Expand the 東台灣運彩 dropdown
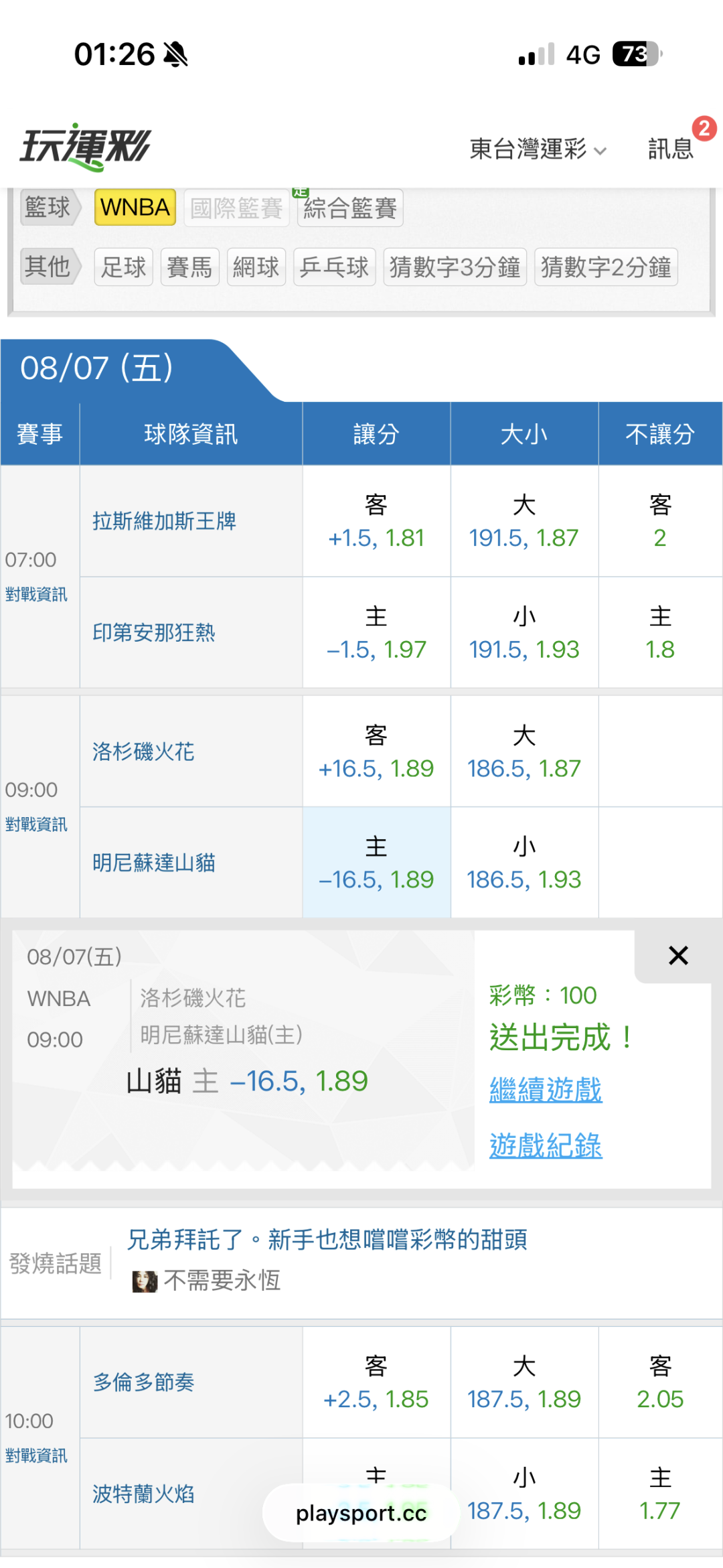The image size is (723, 1568). coord(538,149)
